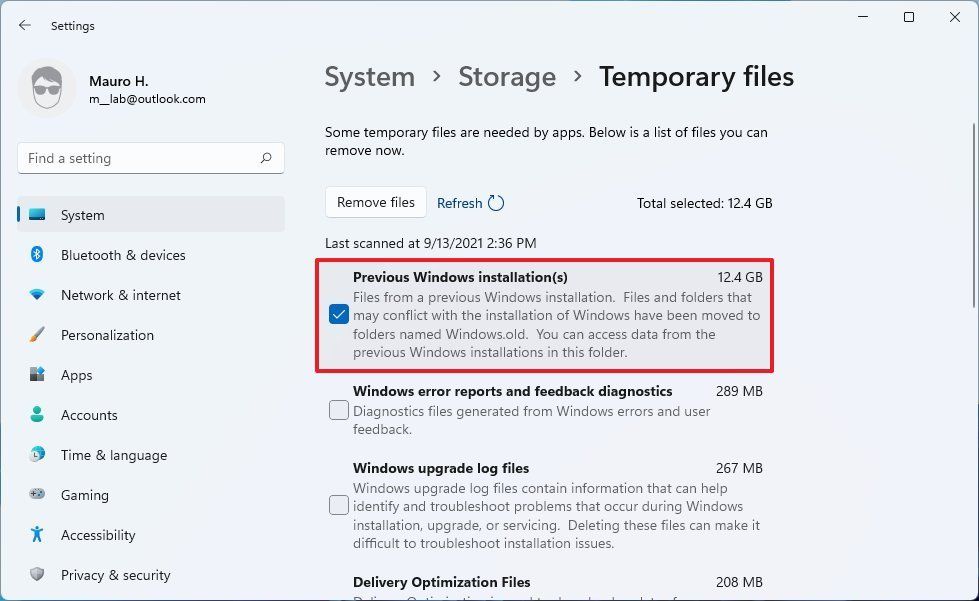Click the Apps sidebar icon
Screen dimensions: 979x601
tap(39, 375)
